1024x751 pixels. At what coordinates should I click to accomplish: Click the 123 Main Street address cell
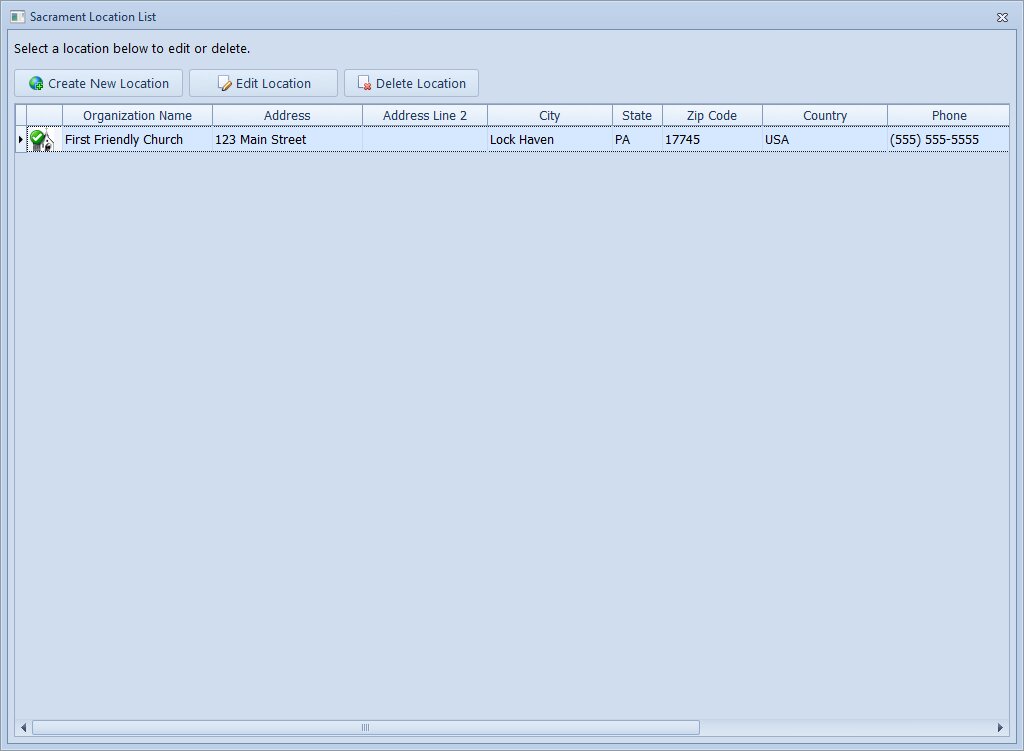tap(287, 140)
